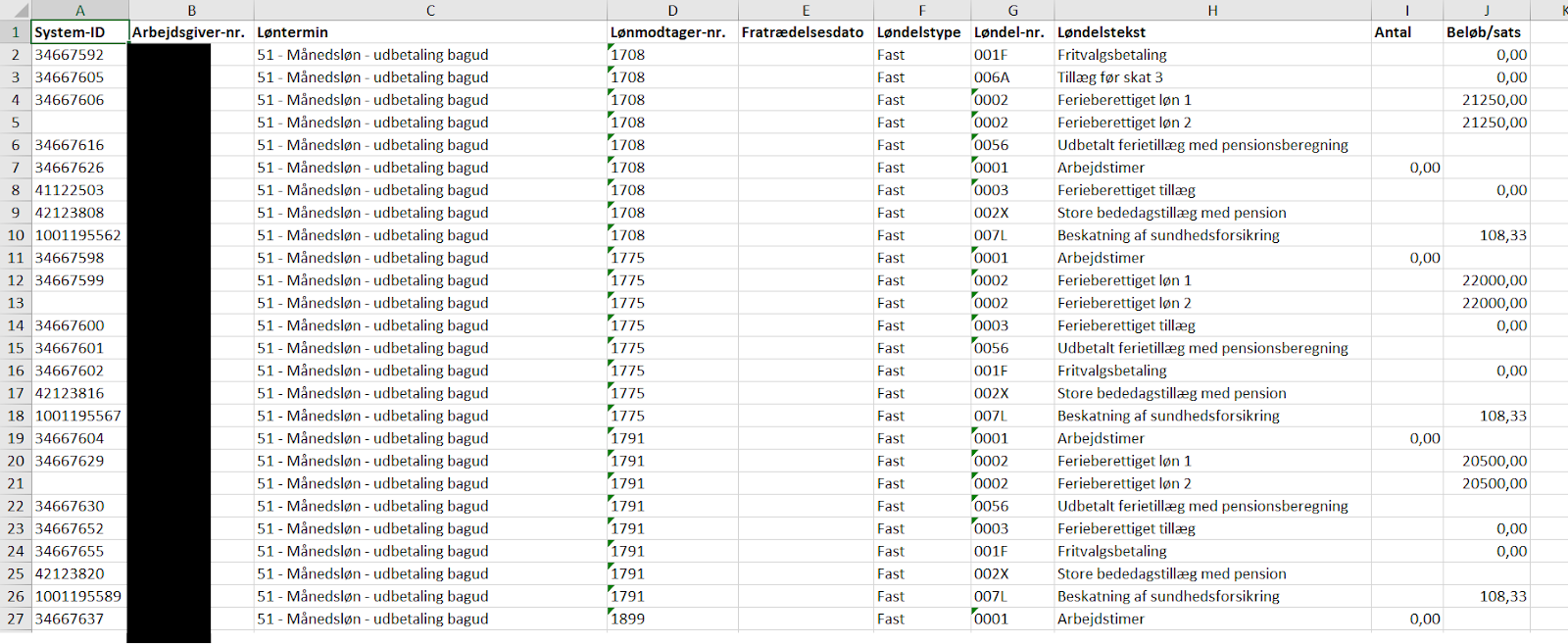1568x644 pixels.
Task: Select column C header
Action: coord(430,10)
